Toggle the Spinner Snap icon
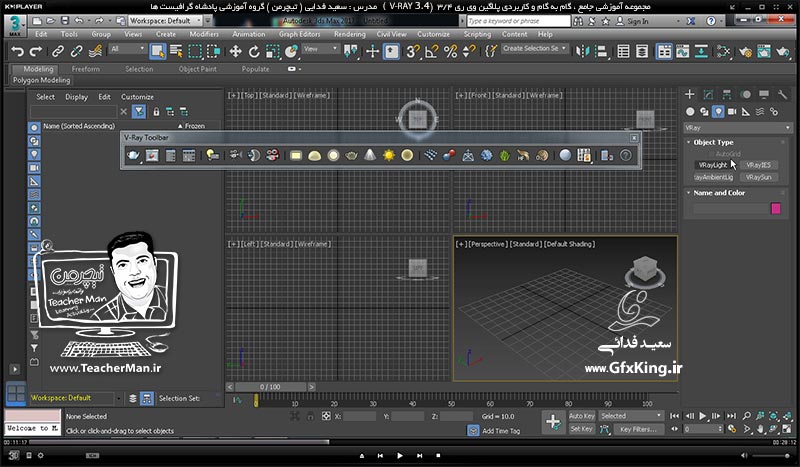The width and height of the screenshot is (800, 467). 469,52
